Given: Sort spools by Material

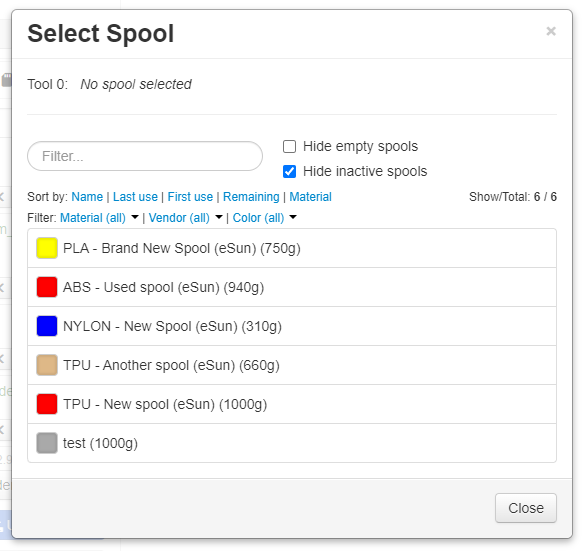Looking at the screenshot, I should tap(310, 197).
